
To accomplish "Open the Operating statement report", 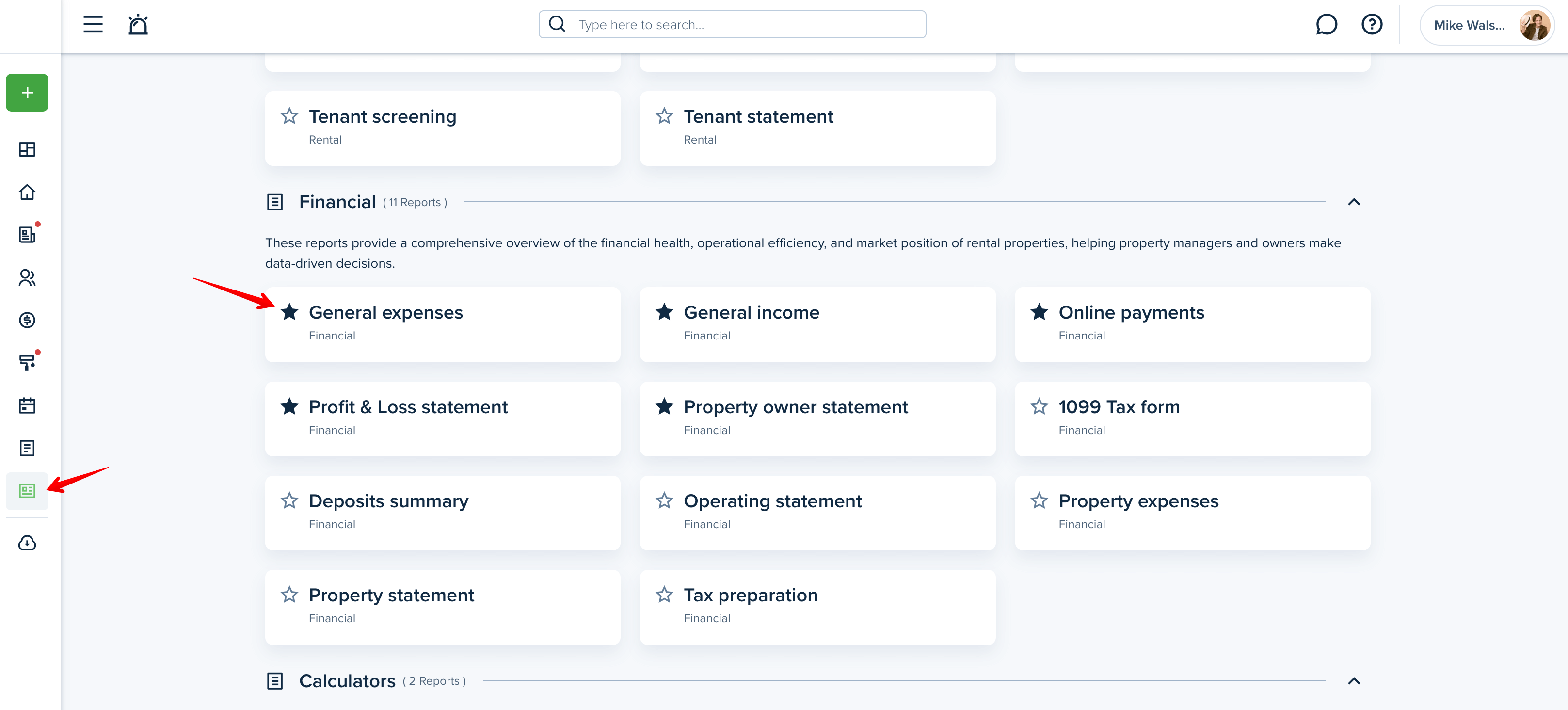I will 817,513.
